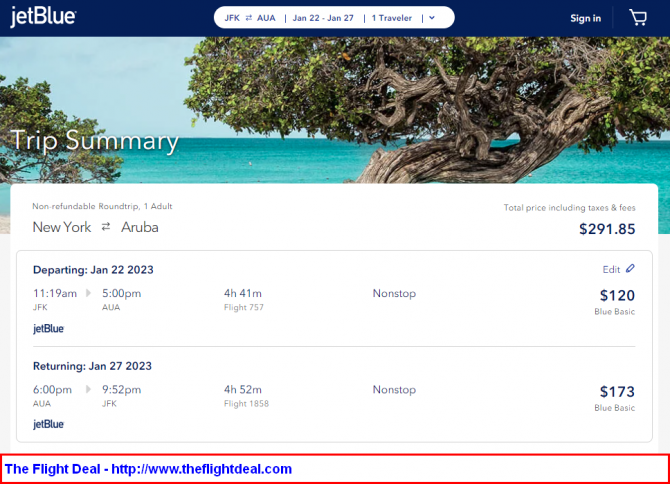
Task: Click Blue Basic under the $173 fare
Action: click(614, 408)
